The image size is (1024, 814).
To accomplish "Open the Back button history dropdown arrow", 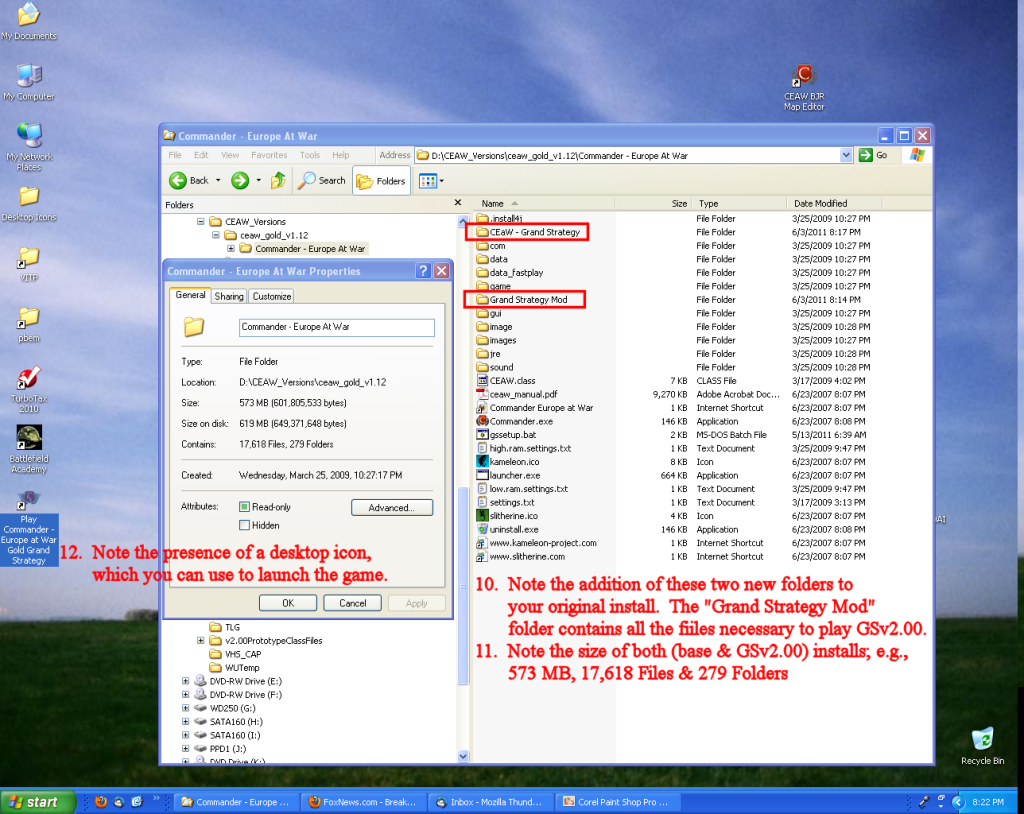I will point(218,180).
